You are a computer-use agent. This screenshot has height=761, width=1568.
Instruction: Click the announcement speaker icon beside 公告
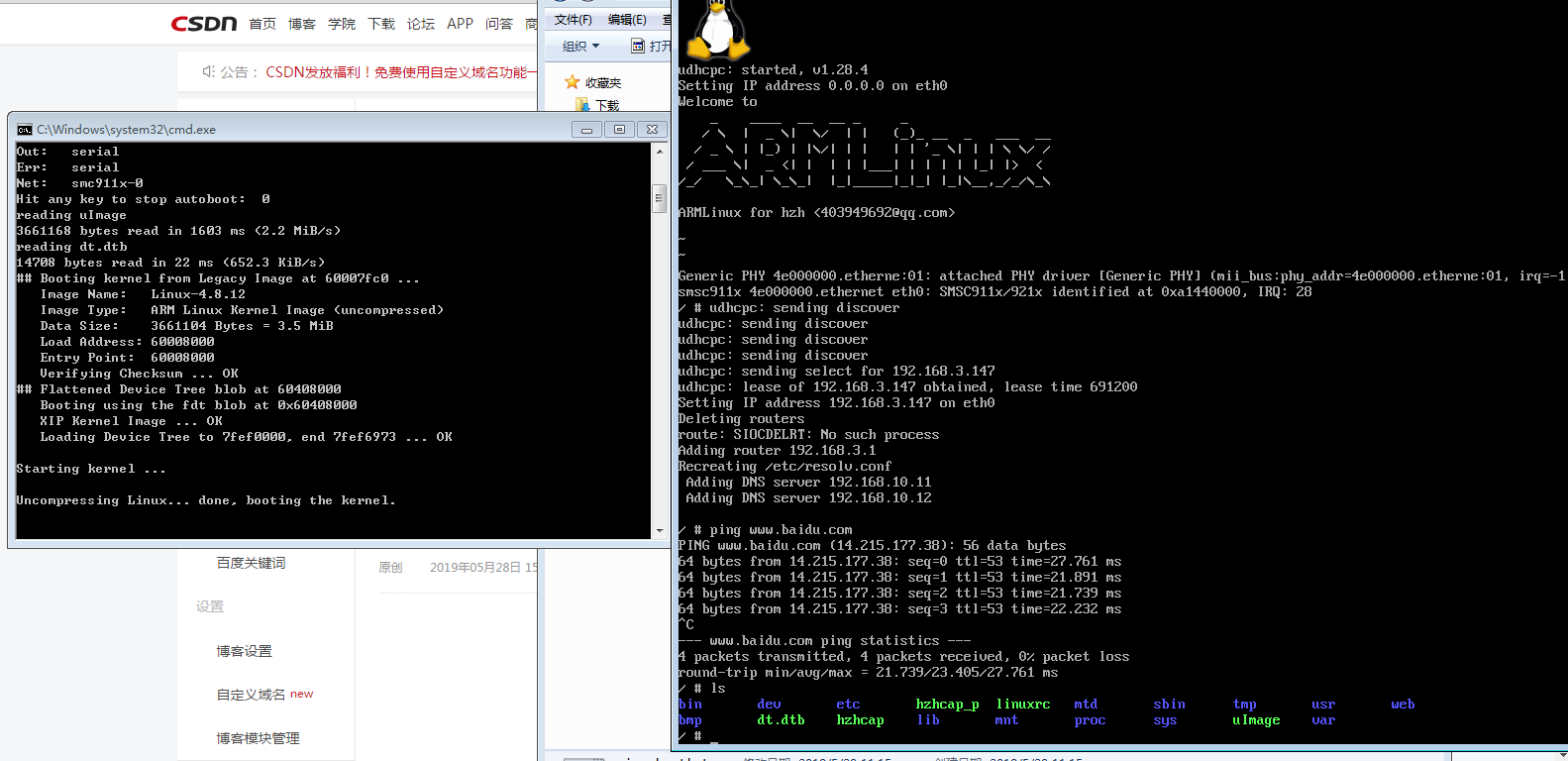tap(208, 71)
